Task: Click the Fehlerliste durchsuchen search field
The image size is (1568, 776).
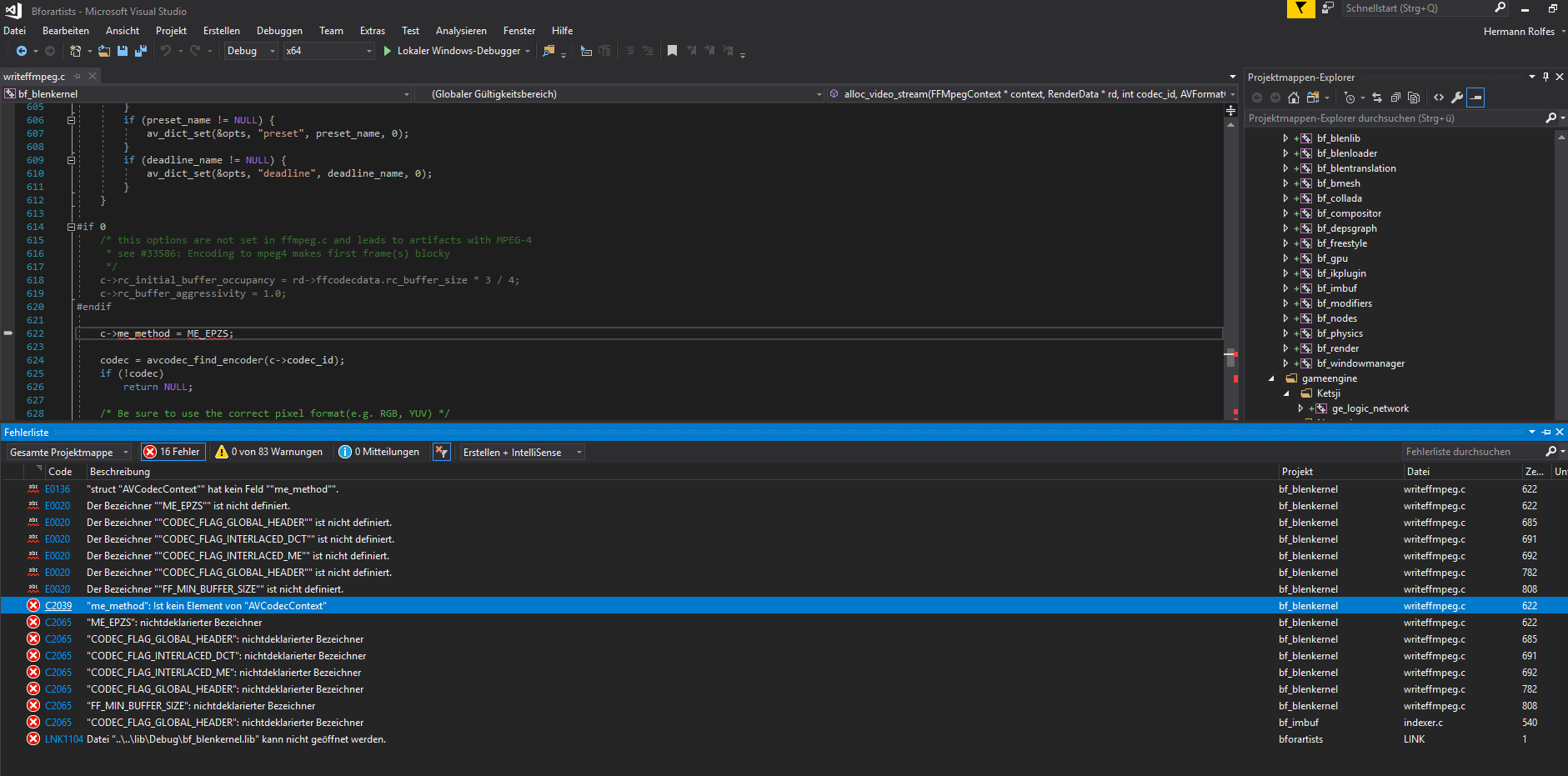Action: [1473, 452]
